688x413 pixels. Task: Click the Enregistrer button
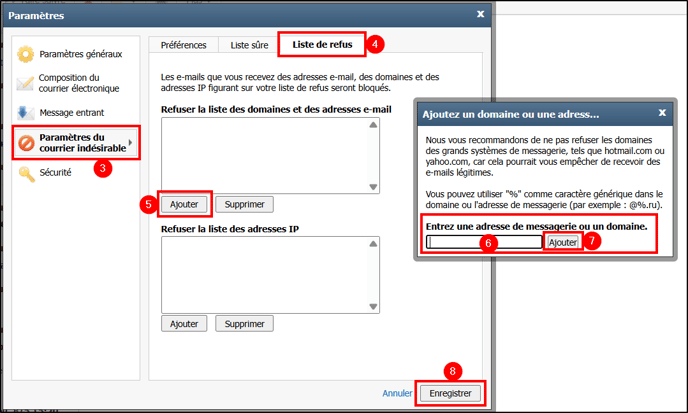coord(451,393)
